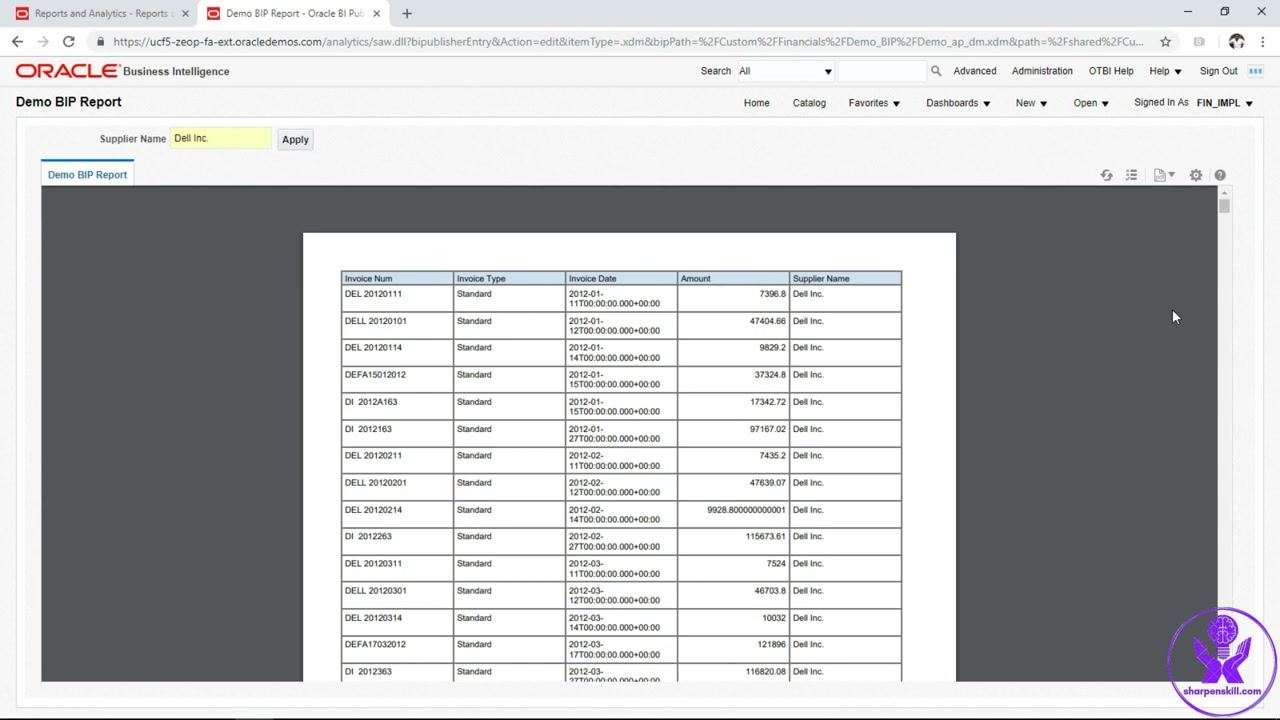Click the Invoice Num cell DEFA15012012
This screenshot has height=720, width=1280.
[397, 379]
